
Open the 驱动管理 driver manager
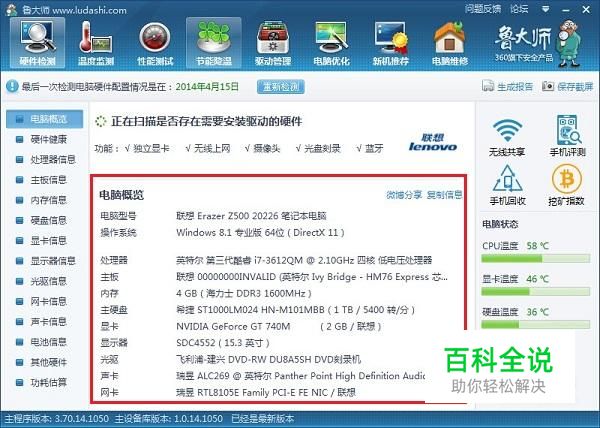point(273,43)
